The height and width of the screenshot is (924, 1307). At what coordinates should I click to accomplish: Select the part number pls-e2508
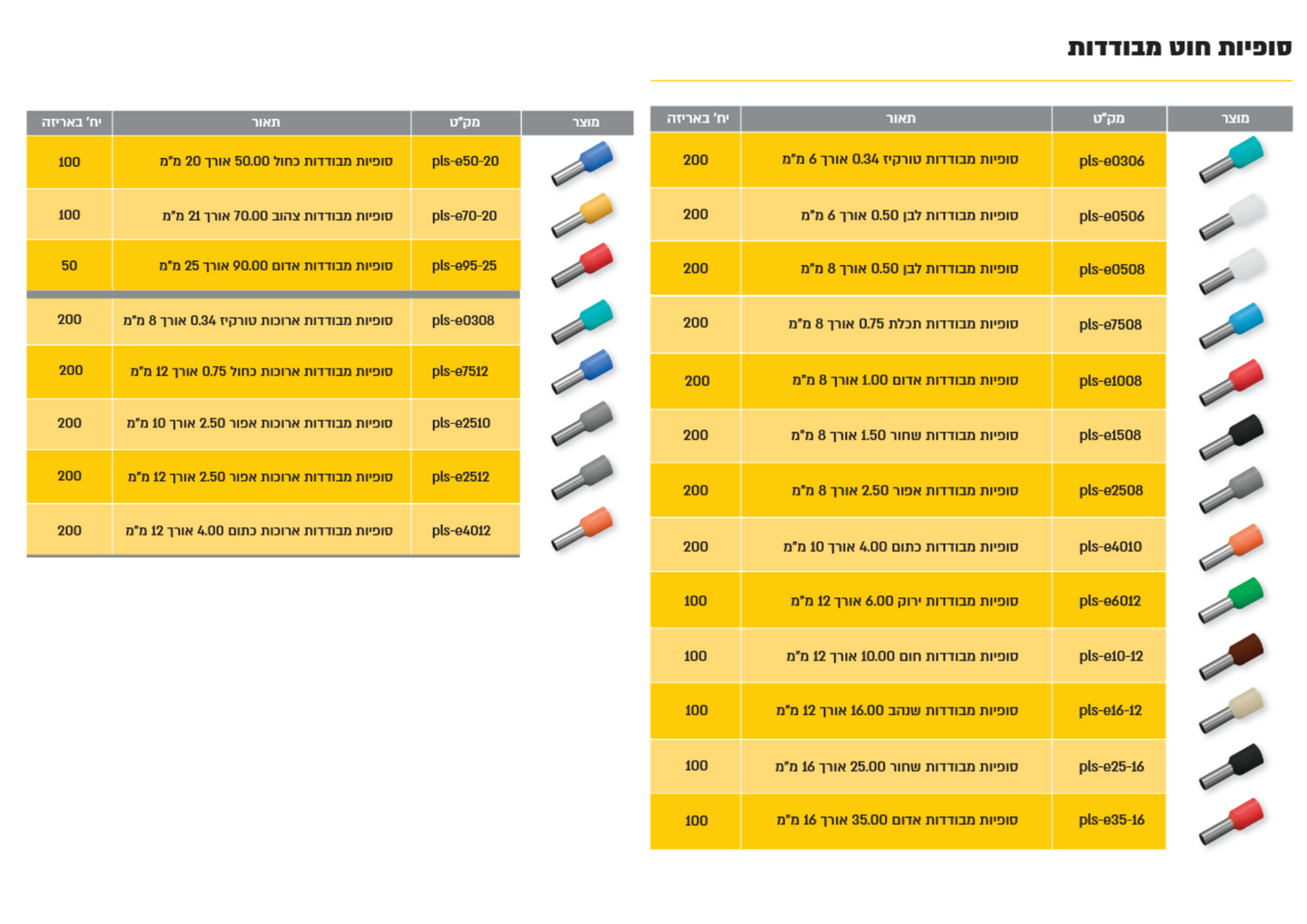(x=1110, y=491)
